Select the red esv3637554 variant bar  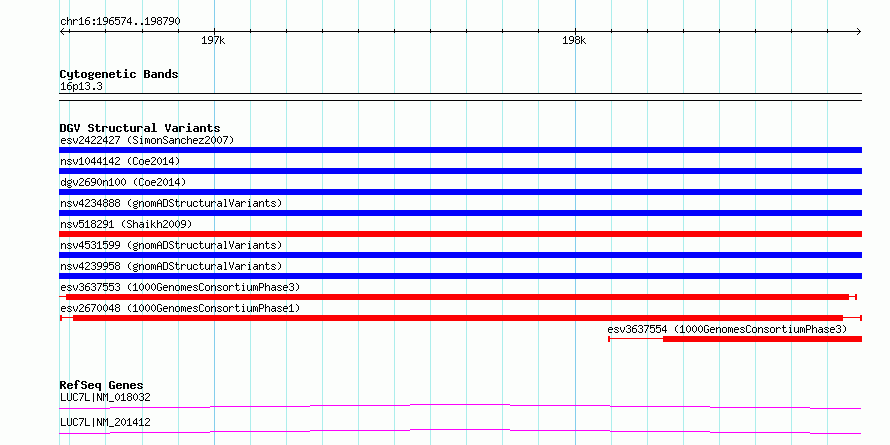pos(735,339)
